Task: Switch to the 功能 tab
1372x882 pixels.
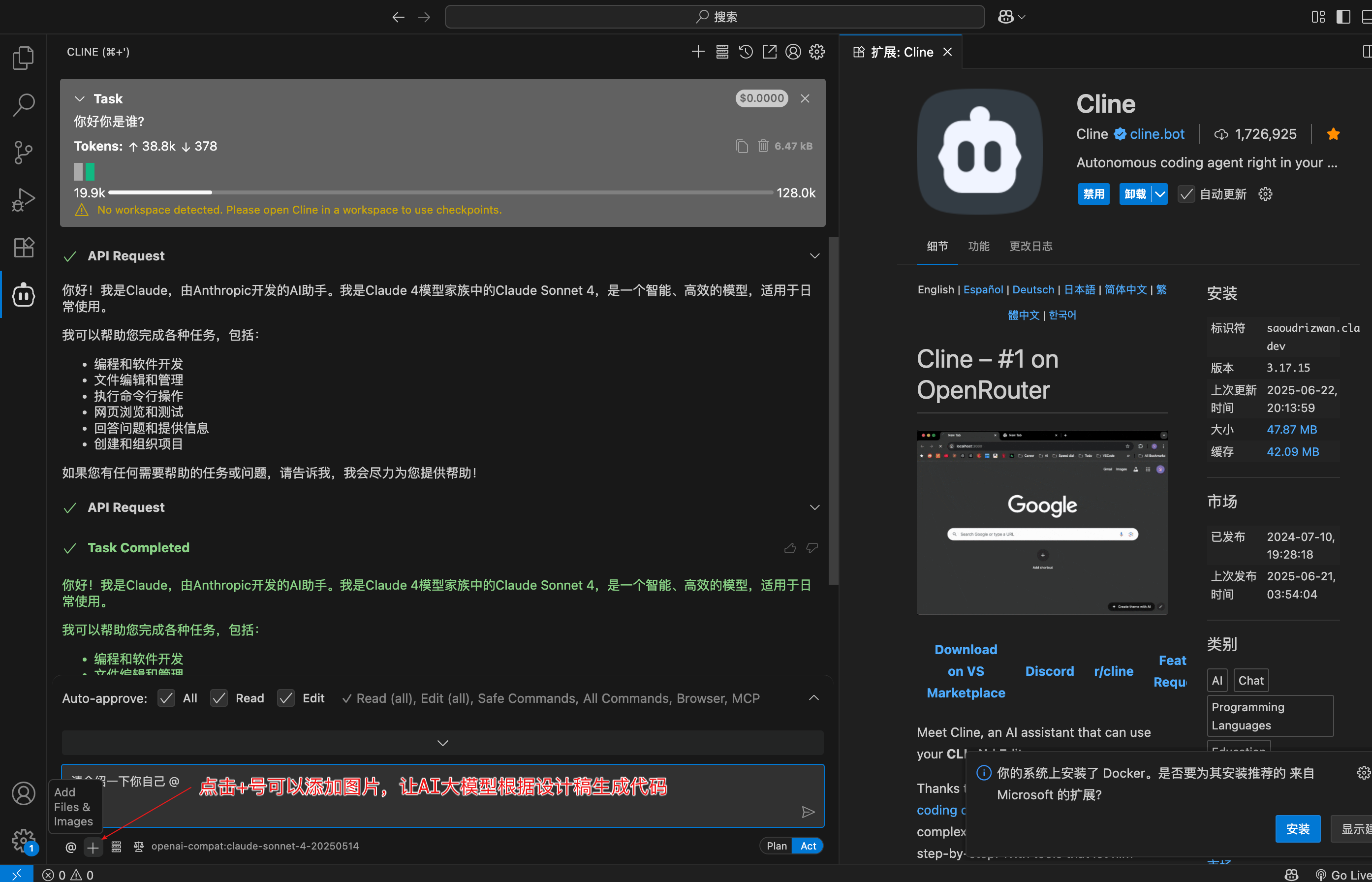Action: pyautogui.click(x=979, y=246)
